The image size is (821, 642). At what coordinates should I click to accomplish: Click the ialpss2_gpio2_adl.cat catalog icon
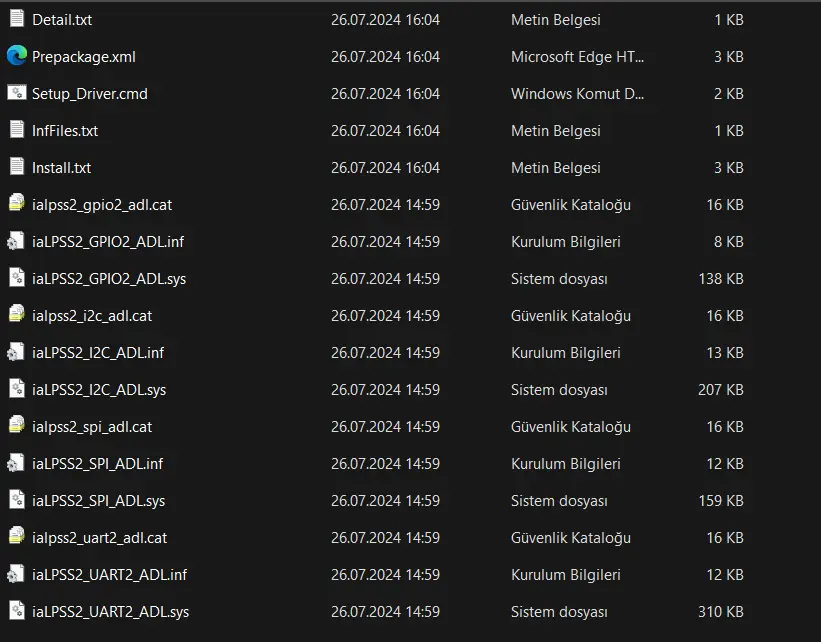[x=17, y=204]
